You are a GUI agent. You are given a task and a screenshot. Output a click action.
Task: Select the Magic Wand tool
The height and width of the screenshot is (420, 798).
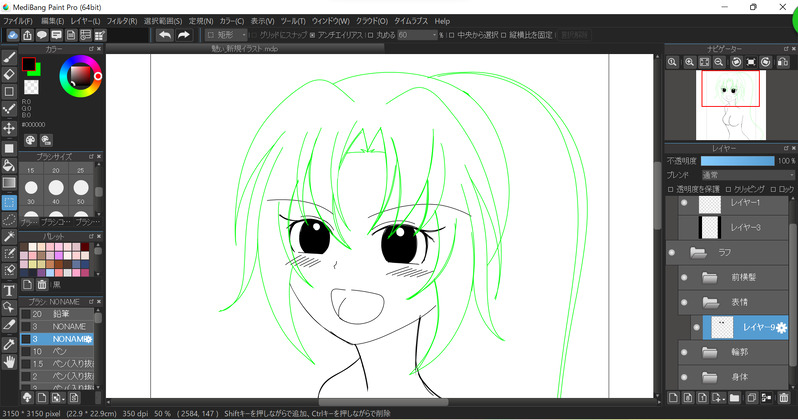click(9, 236)
